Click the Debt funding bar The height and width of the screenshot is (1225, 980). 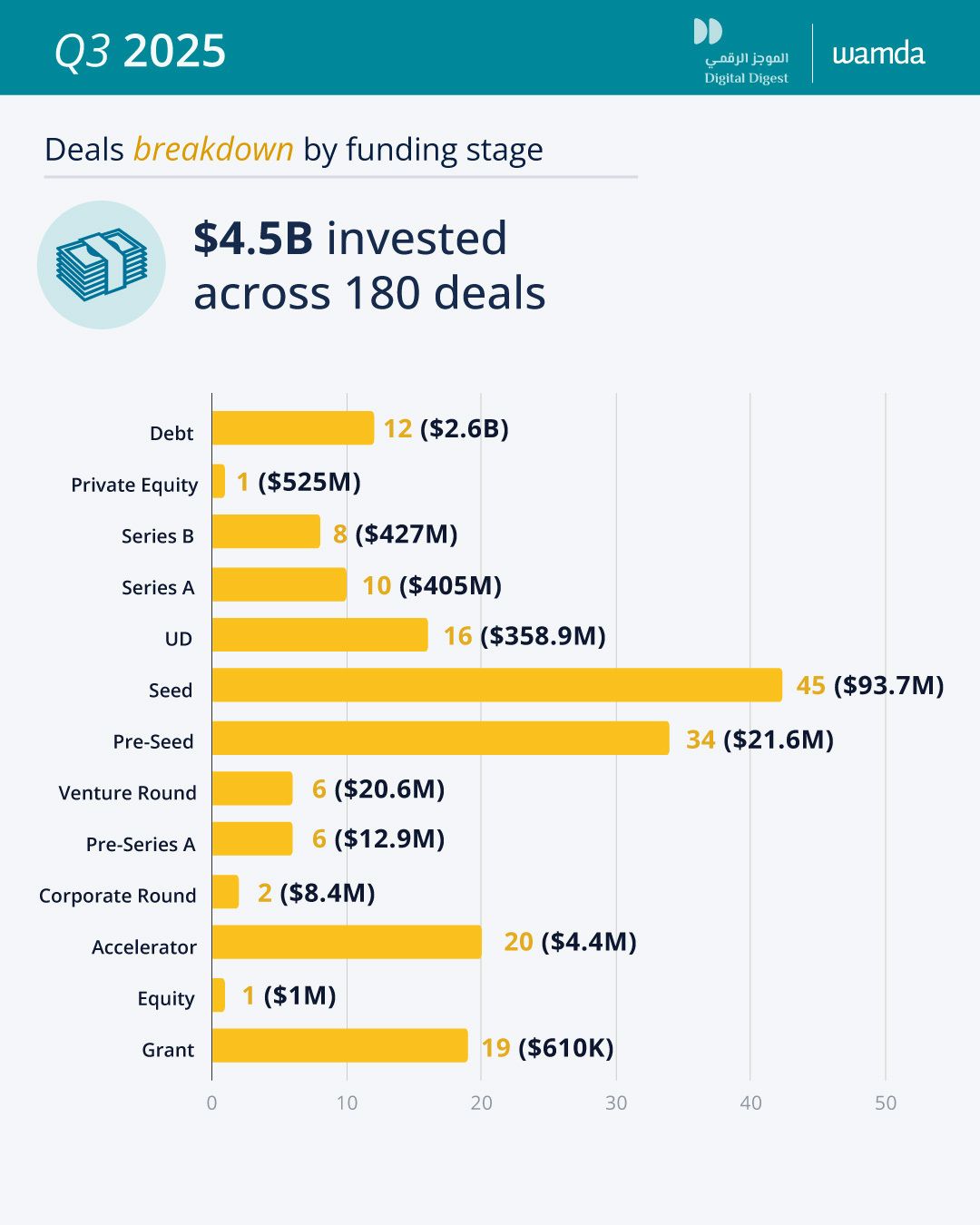coord(292,428)
